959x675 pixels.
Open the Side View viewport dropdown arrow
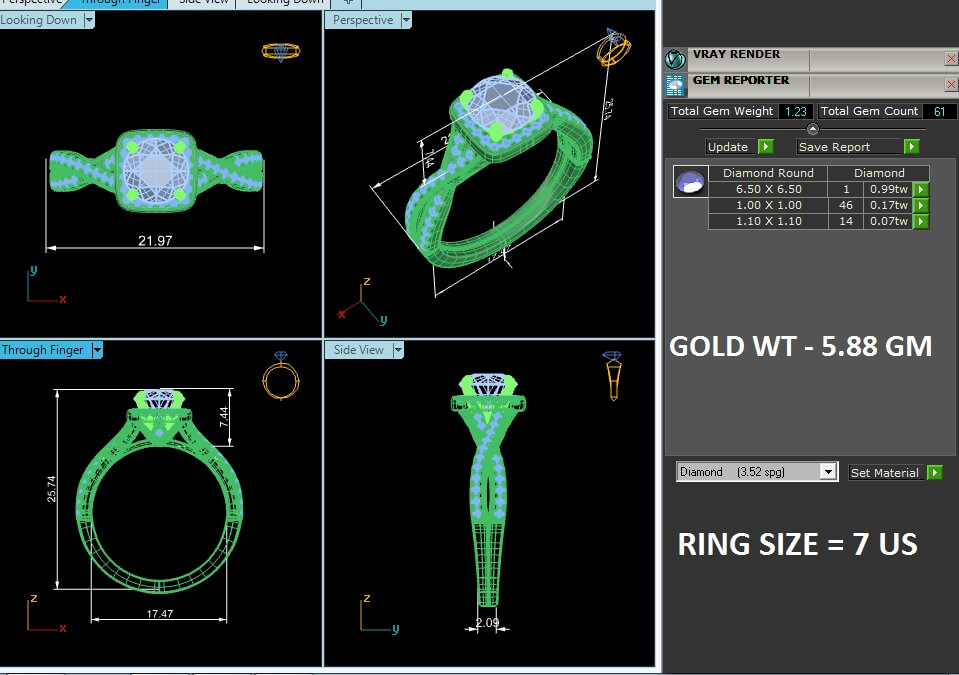click(398, 350)
